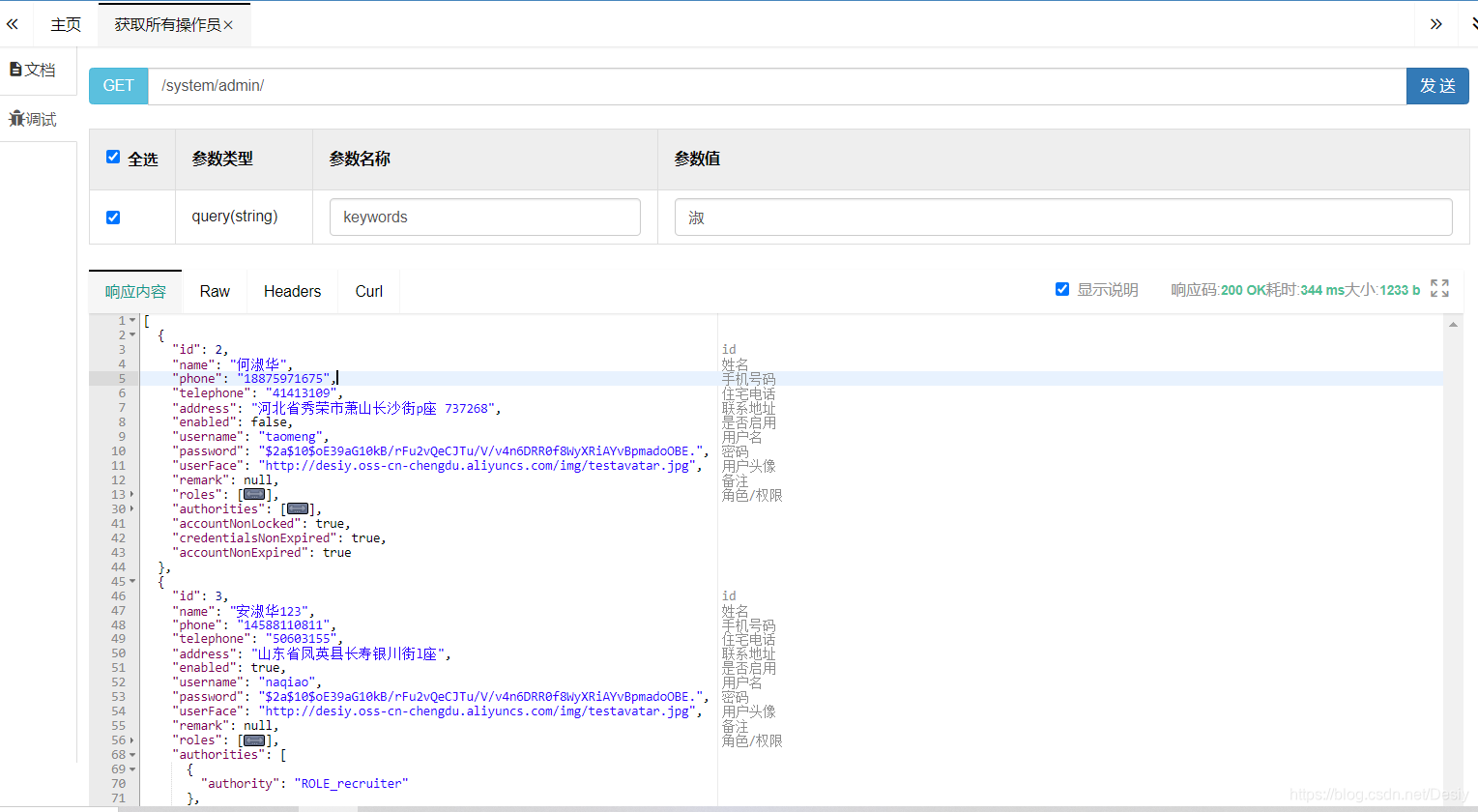Open the 主页 home tab
This screenshot has height=812, width=1478.
(66, 24)
